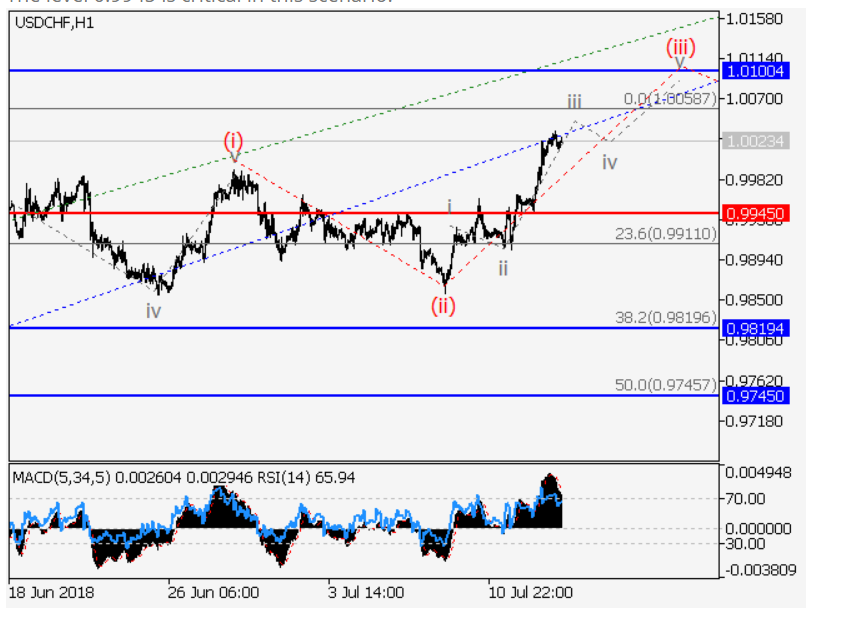This screenshot has height=627, width=856.
Task: Click the red (iii) wave label
Action: click(680, 46)
